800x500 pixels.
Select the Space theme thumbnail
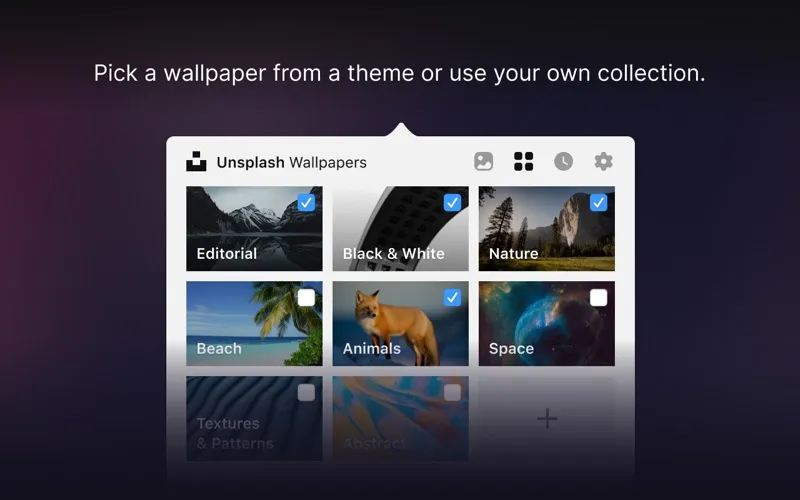click(546, 323)
